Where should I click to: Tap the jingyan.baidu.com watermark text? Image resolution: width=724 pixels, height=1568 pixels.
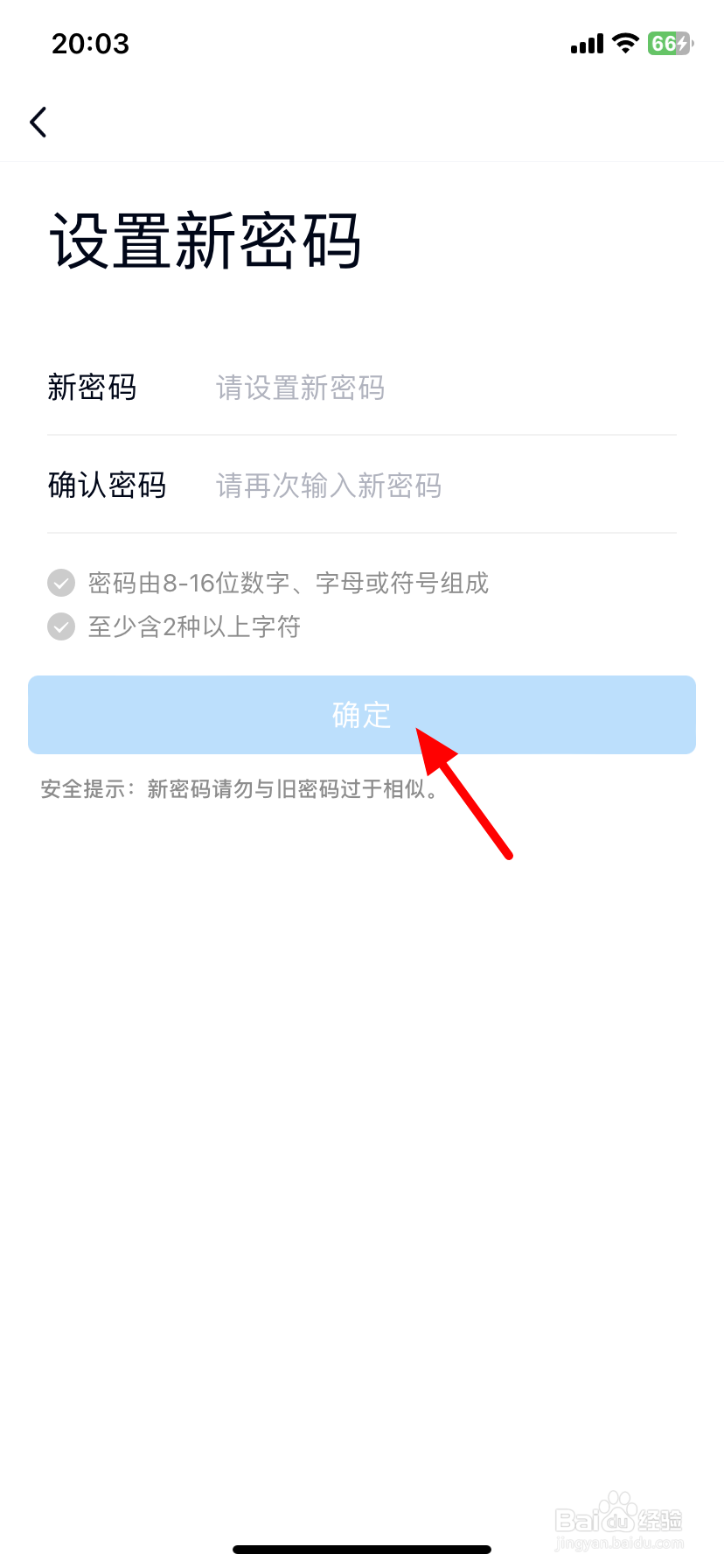click(619, 1544)
